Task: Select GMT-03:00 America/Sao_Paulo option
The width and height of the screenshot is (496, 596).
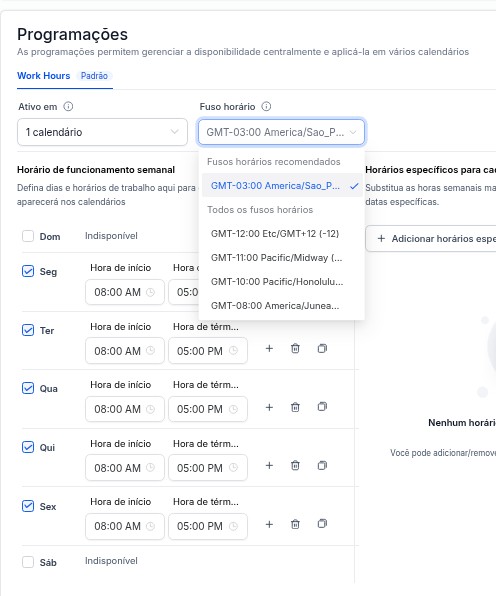Action: pos(282,185)
